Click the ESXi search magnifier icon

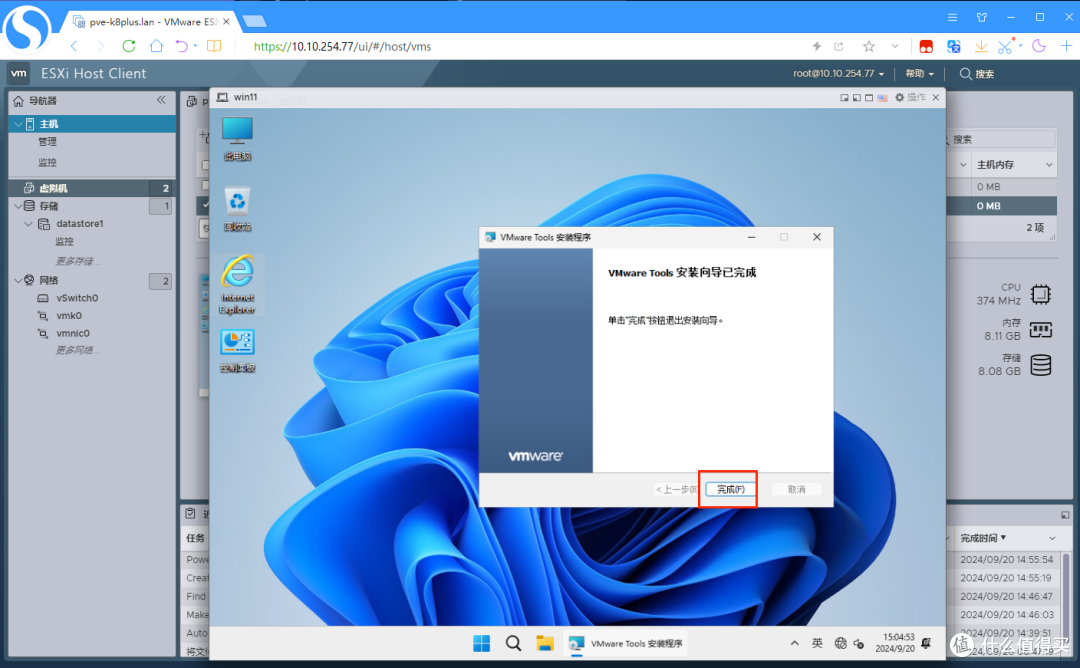(966, 74)
